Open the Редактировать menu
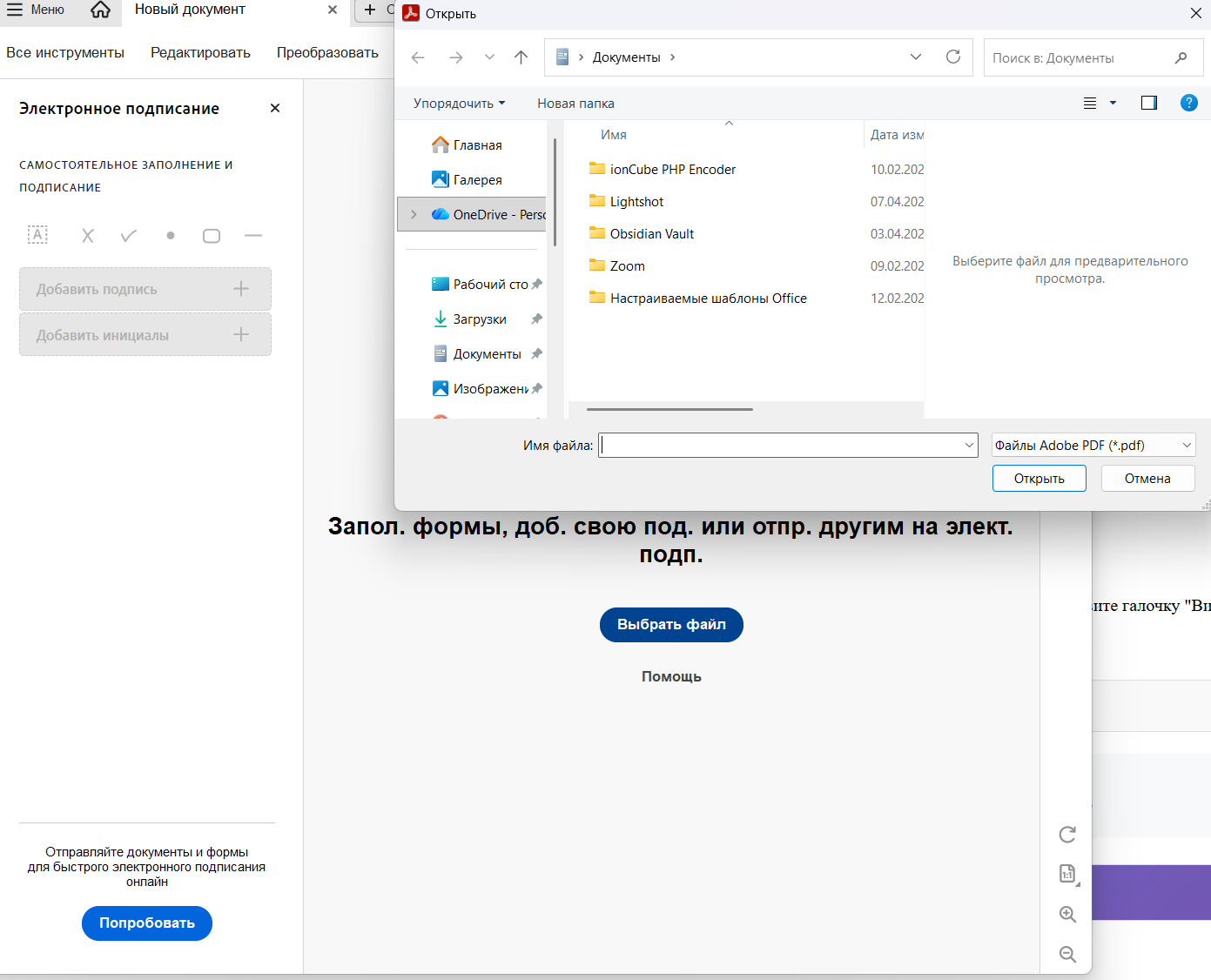The height and width of the screenshot is (980, 1211). (x=200, y=53)
